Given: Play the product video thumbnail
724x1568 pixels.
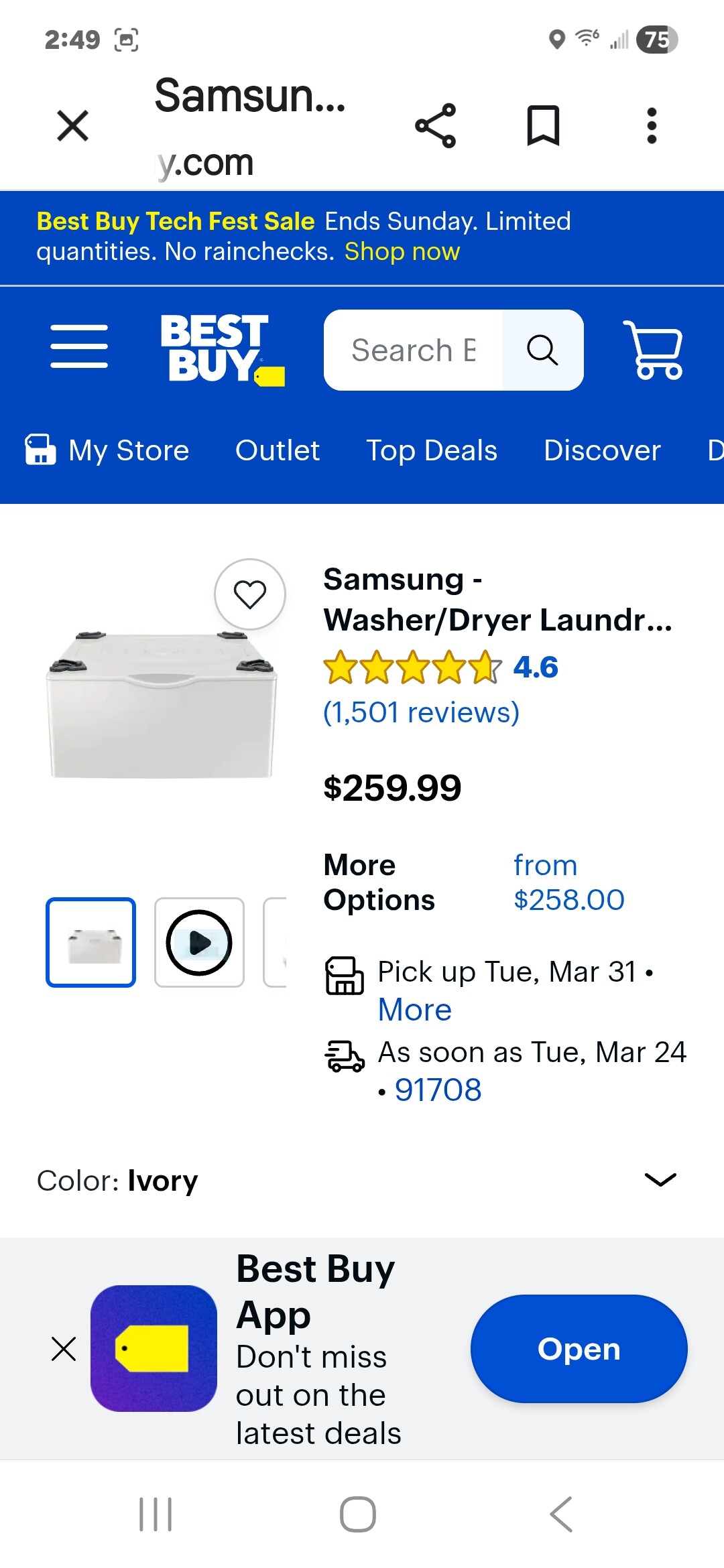Looking at the screenshot, I should [199, 942].
